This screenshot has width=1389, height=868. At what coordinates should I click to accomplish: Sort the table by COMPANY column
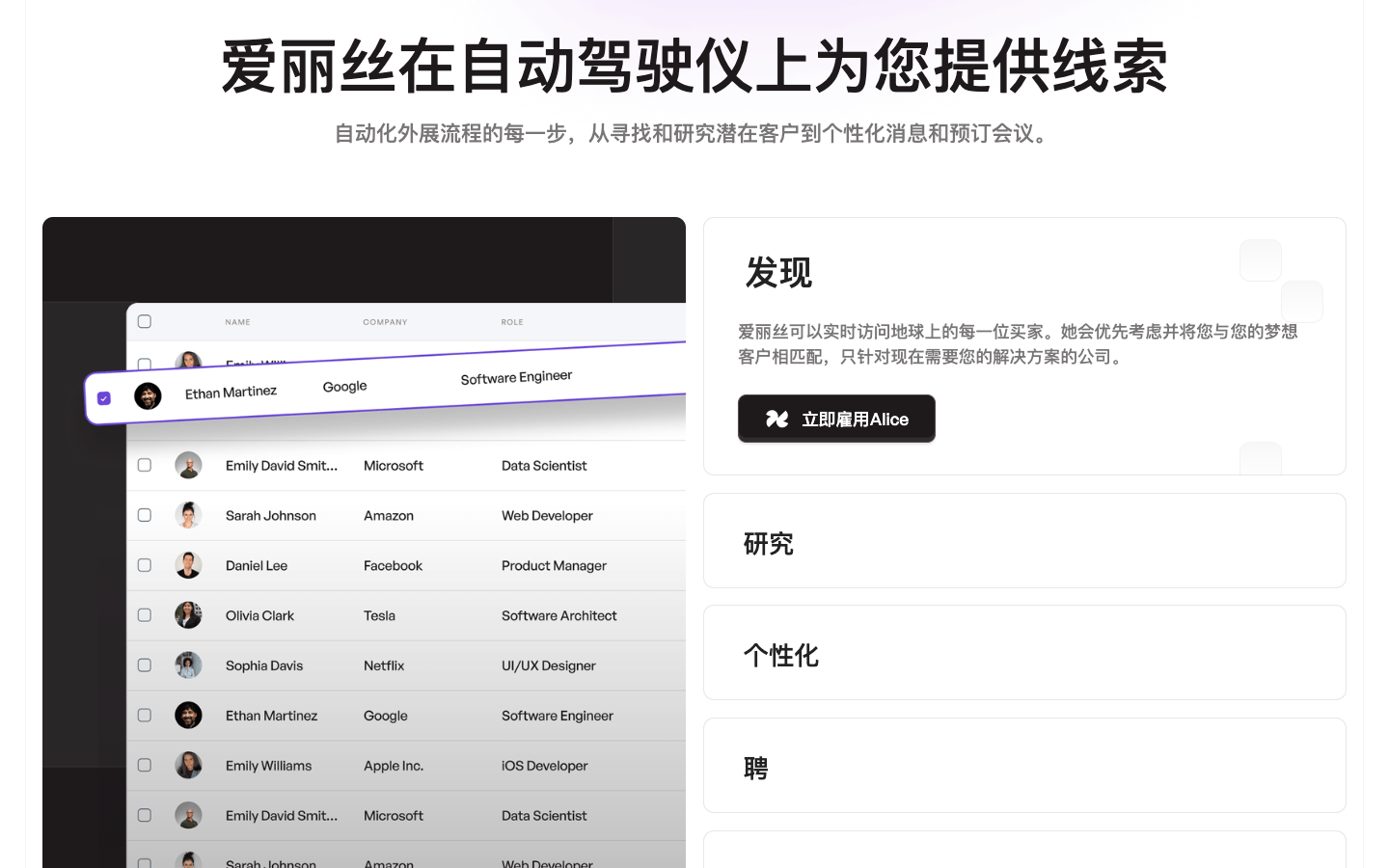point(385,321)
